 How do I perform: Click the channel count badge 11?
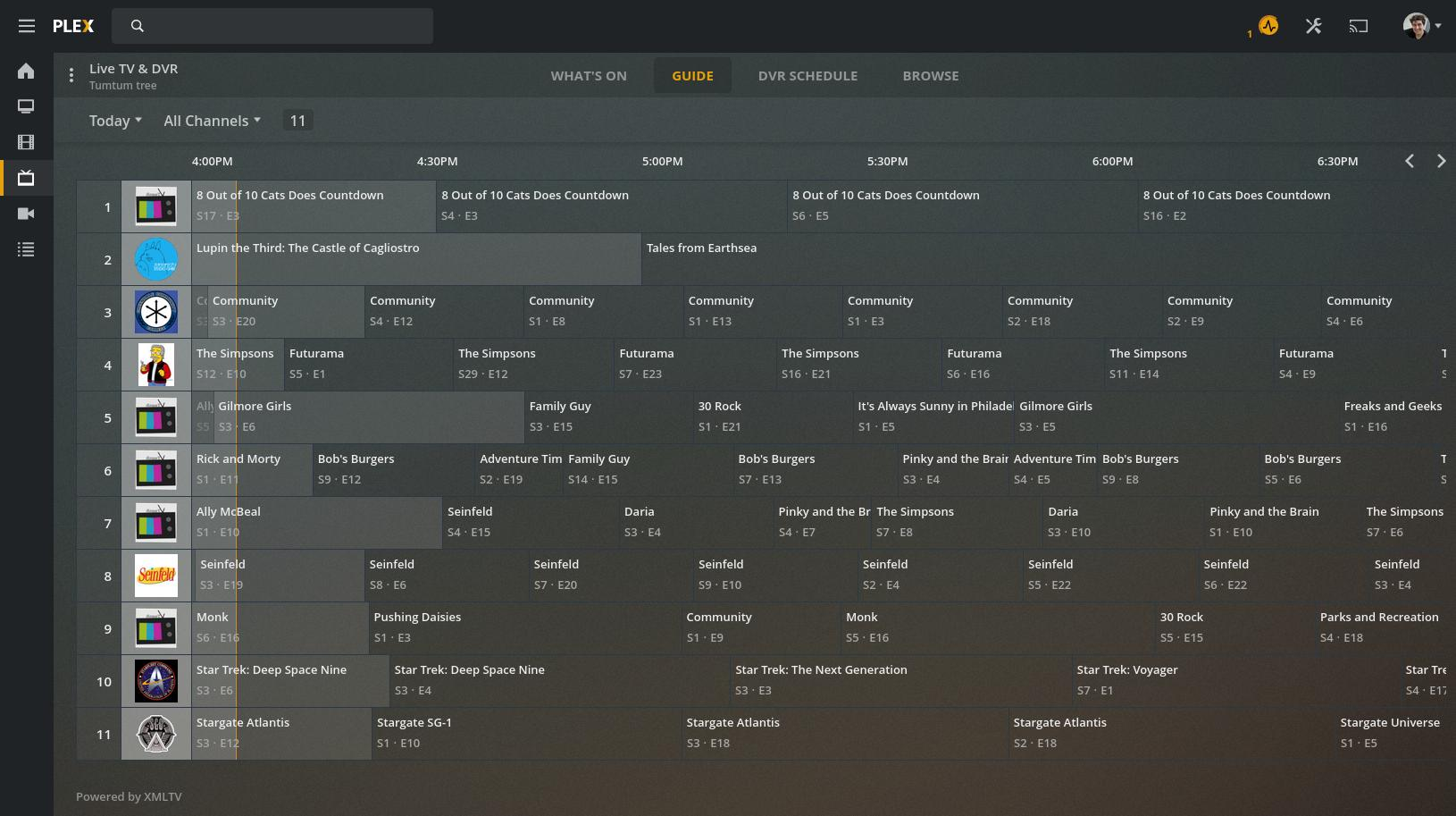pyautogui.click(x=297, y=121)
